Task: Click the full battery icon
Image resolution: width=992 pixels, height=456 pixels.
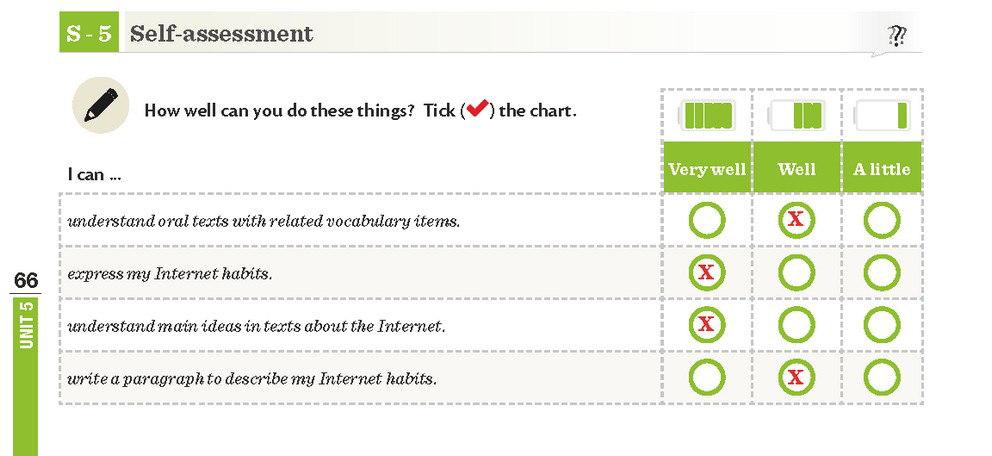Action: pos(706,116)
